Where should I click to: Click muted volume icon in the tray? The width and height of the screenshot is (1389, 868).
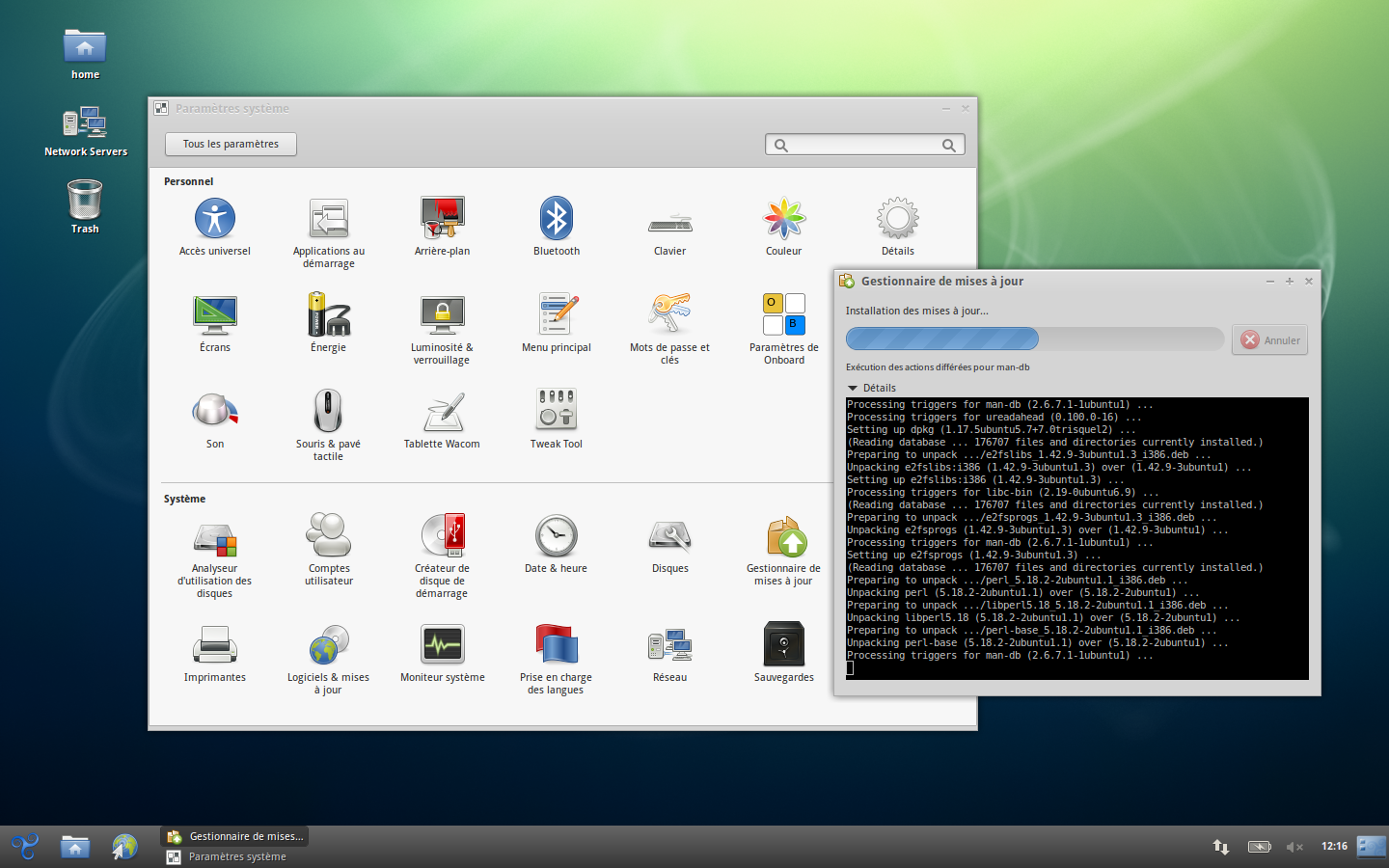[x=1294, y=847]
